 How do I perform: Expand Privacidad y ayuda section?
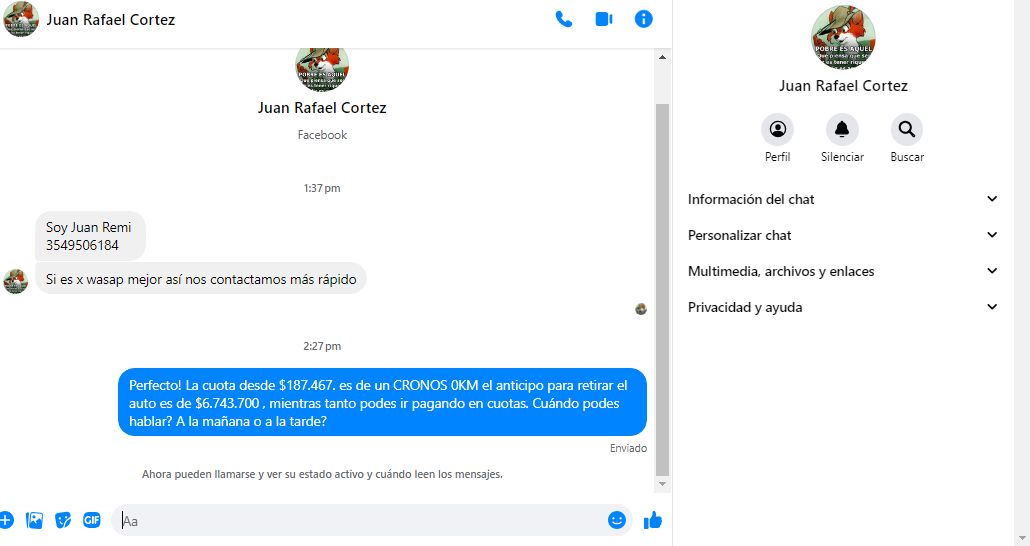tap(843, 307)
